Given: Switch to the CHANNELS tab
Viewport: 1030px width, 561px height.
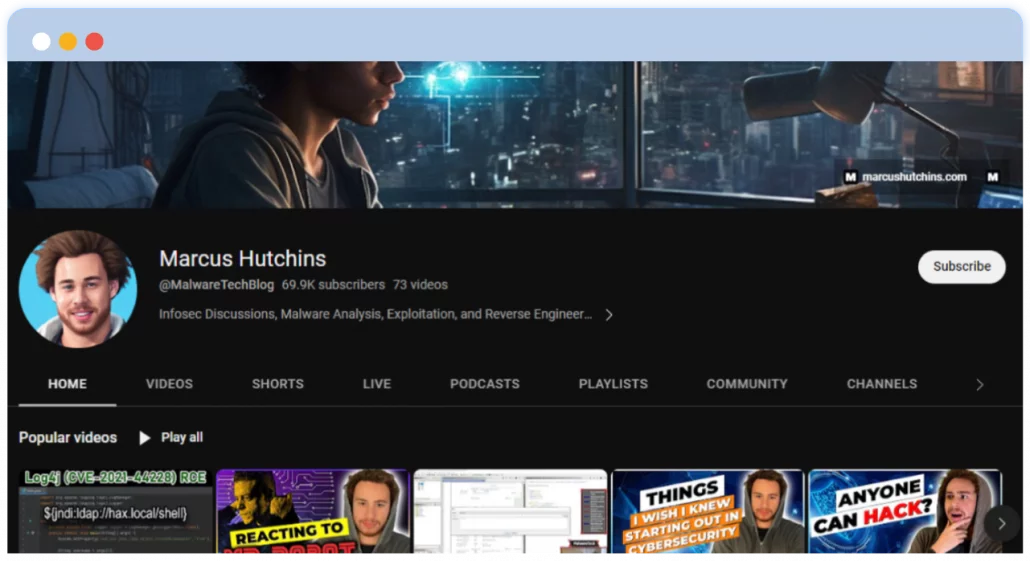Looking at the screenshot, I should pyautogui.click(x=882, y=384).
